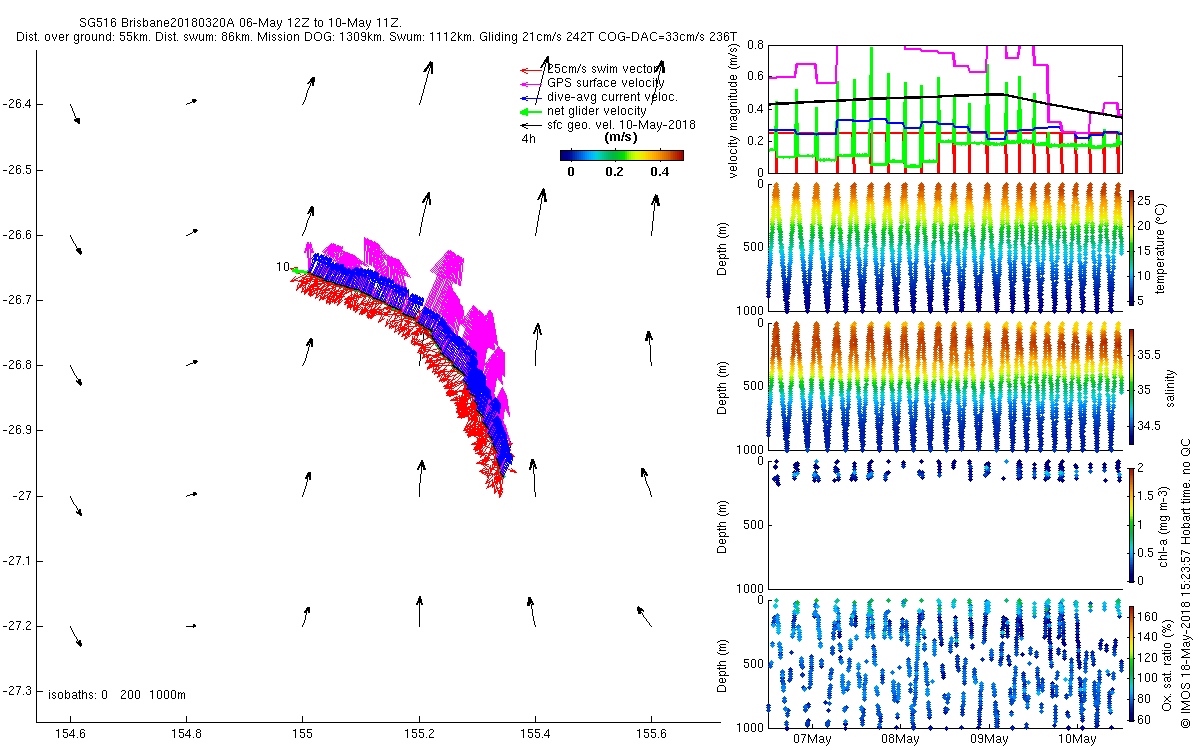This screenshot has height=750, width=1200.
Task: Click latitude tick label -27
Action: pos(23,495)
